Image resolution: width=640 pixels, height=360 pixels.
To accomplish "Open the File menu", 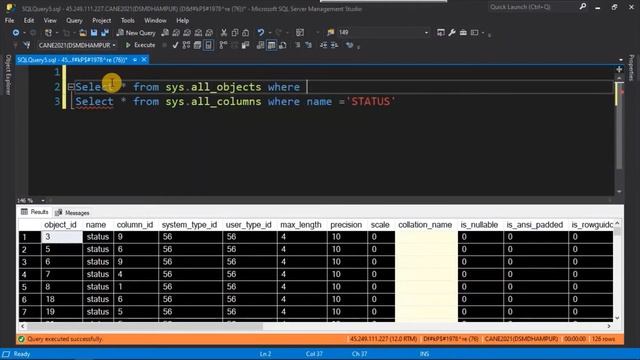I will point(9,20).
